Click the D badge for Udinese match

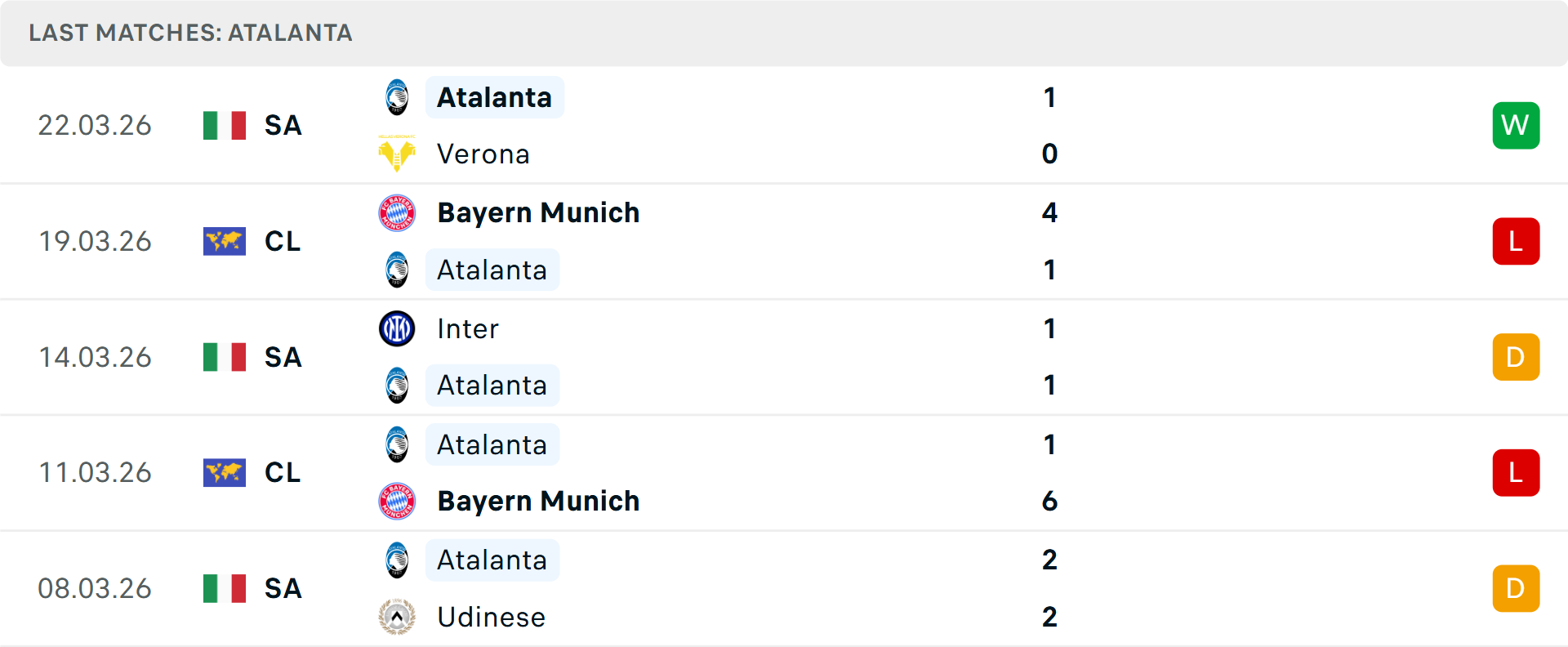click(1516, 588)
